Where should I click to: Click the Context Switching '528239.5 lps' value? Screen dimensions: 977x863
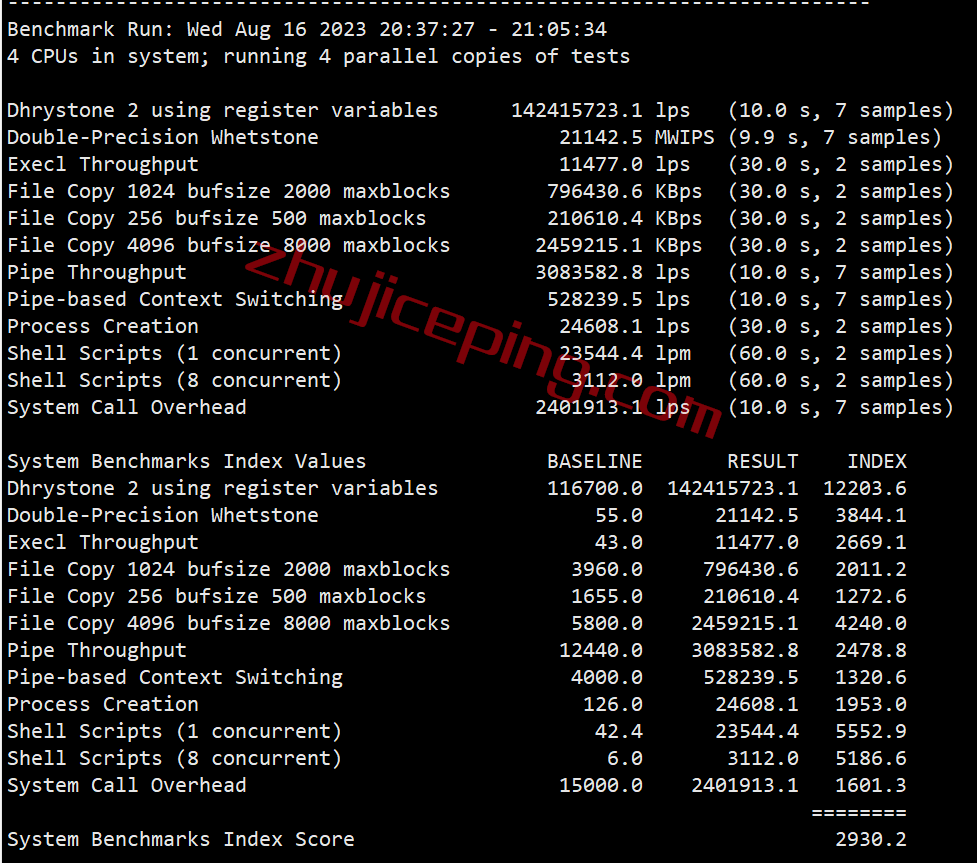pos(619,299)
